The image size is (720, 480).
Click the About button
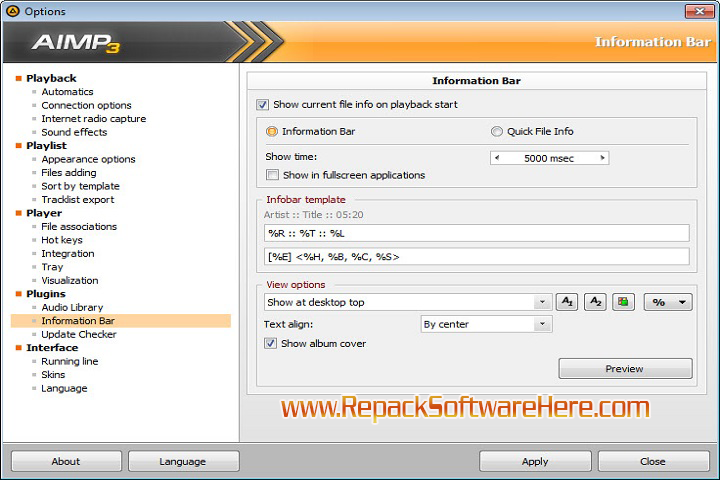66,461
